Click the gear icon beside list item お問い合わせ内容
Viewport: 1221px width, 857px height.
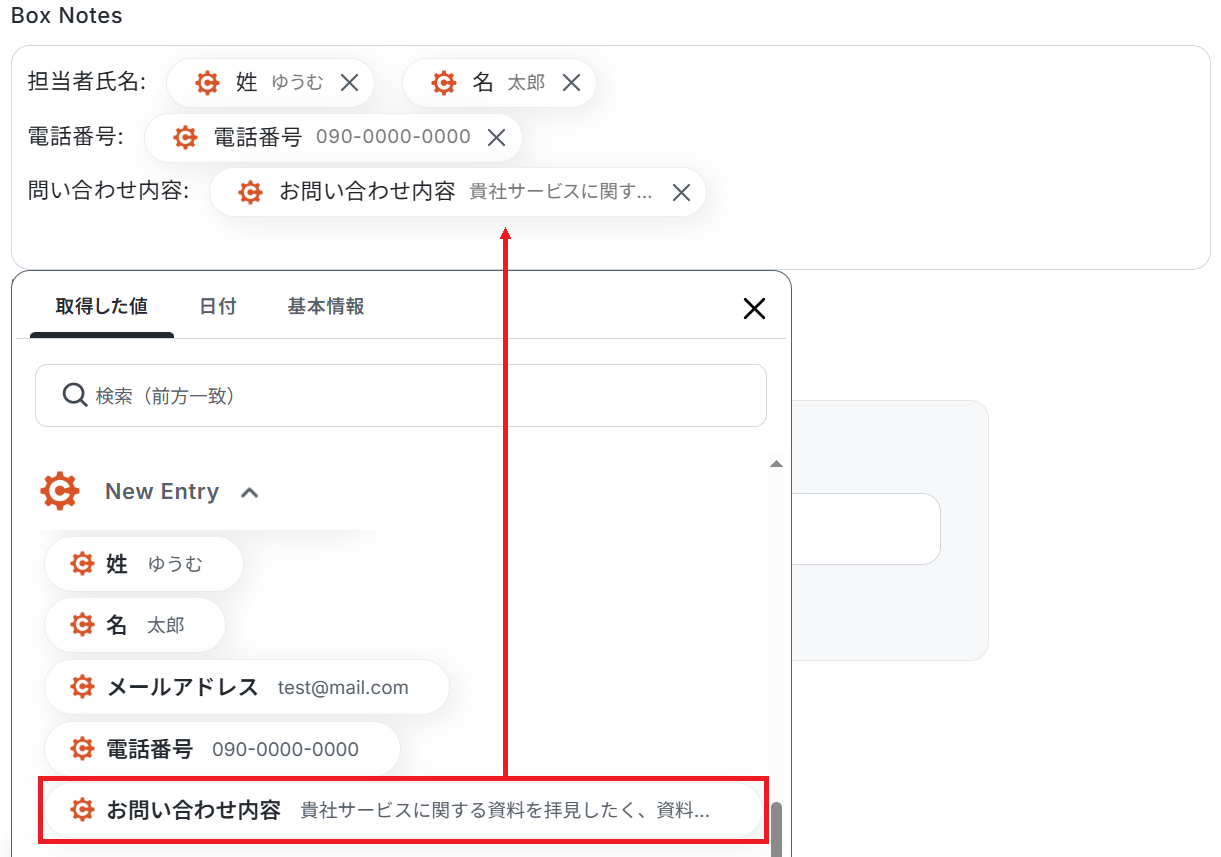coord(82,810)
